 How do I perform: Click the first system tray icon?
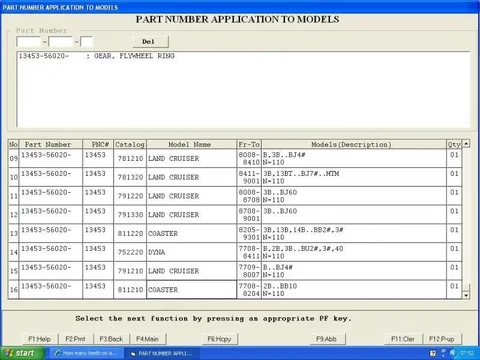click(x=433, y=353)
